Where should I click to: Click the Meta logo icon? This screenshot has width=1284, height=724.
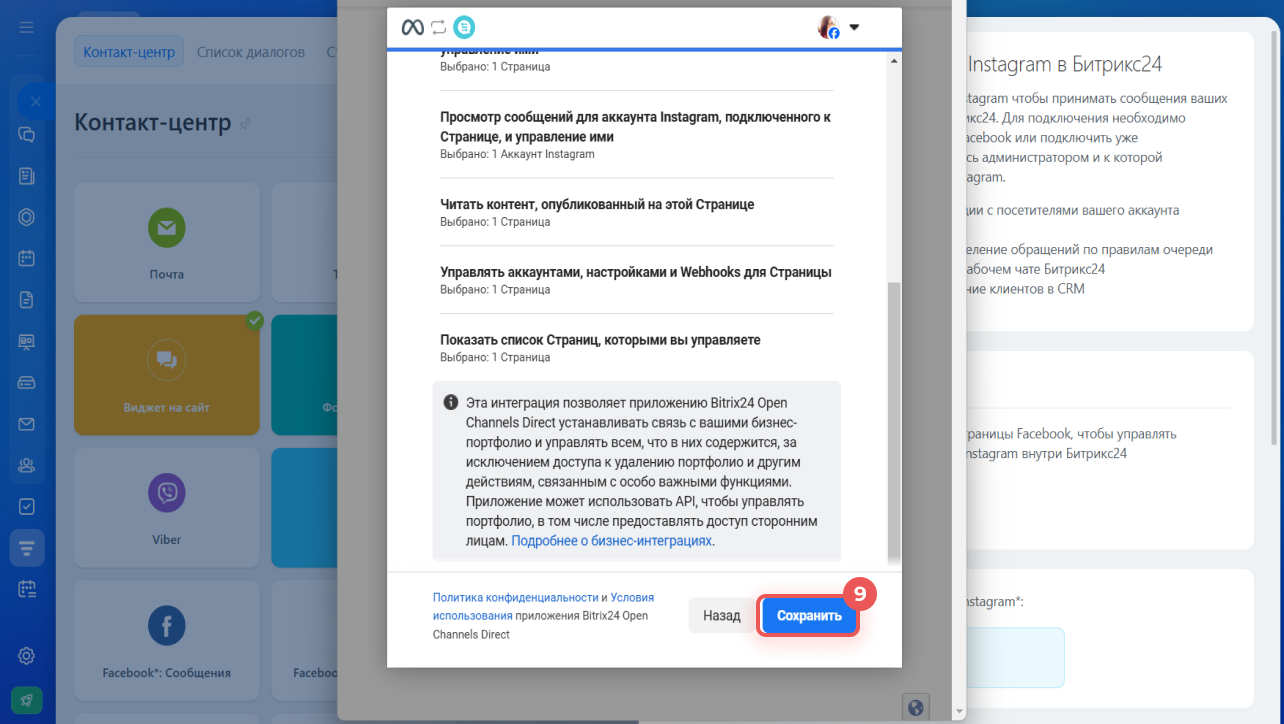(412, 27)
